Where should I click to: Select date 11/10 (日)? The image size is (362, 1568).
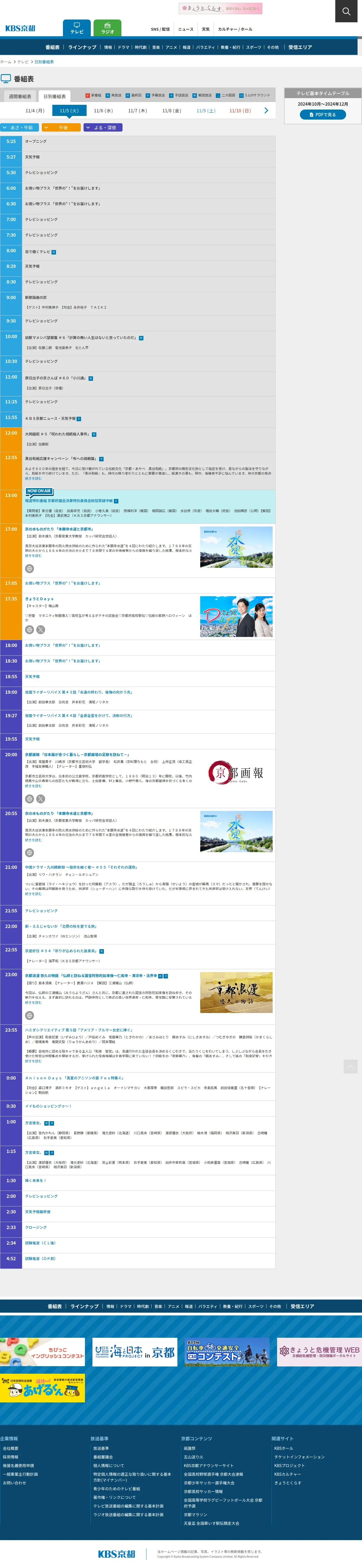pyautogui.click(x=240, y=111)
